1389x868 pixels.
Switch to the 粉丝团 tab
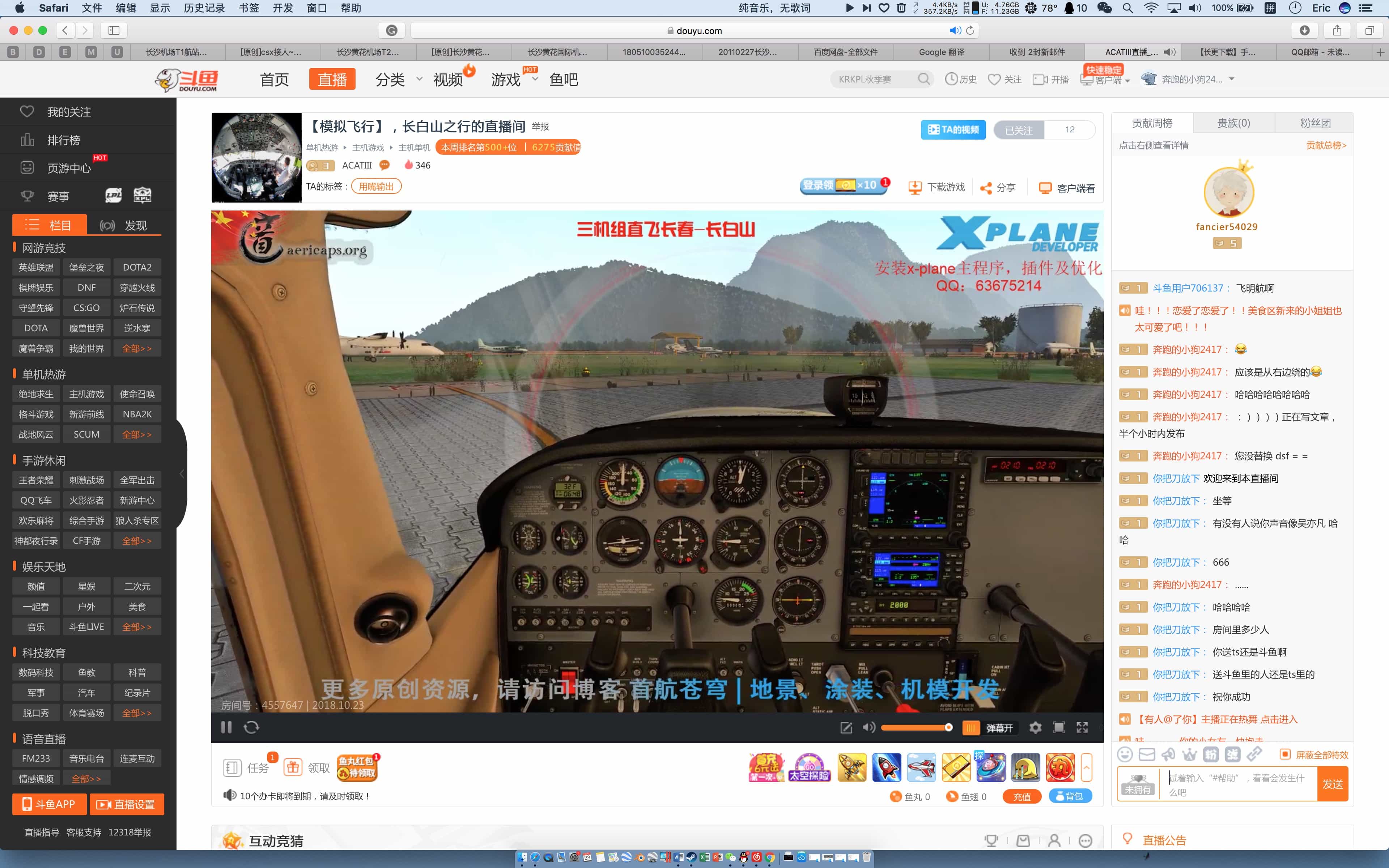1315,123
